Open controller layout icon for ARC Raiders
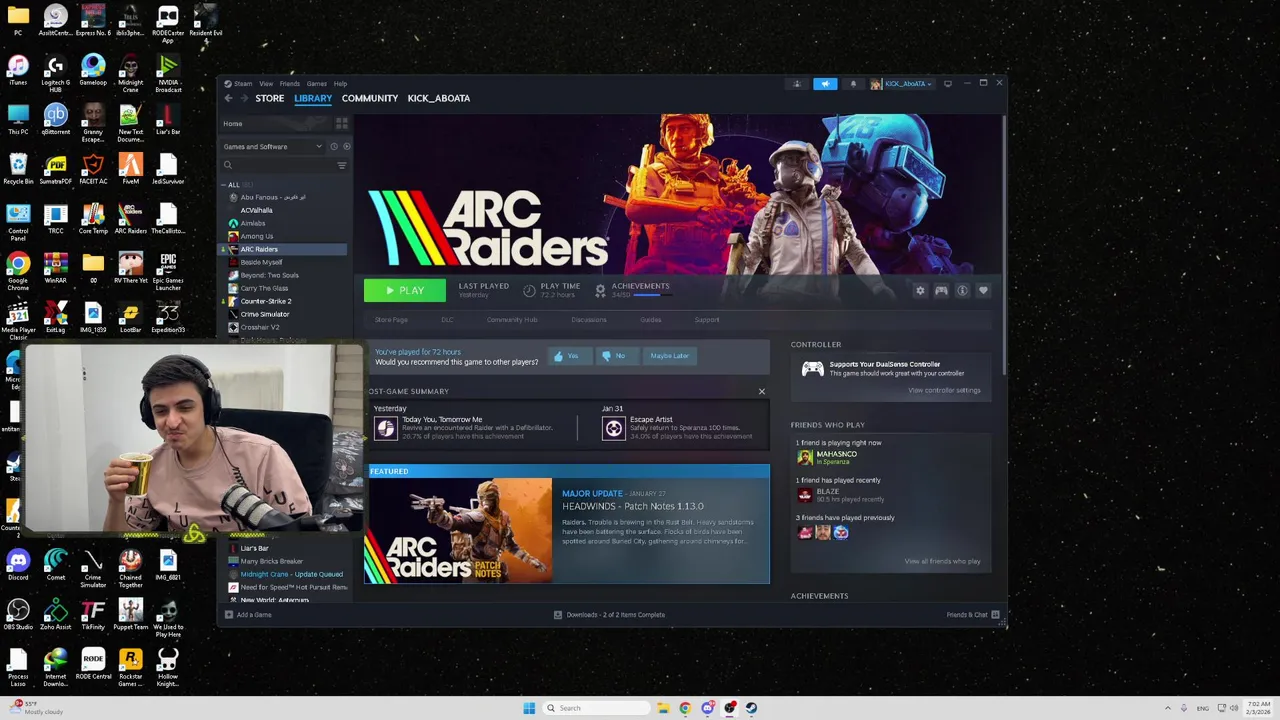 coord(941,290)
